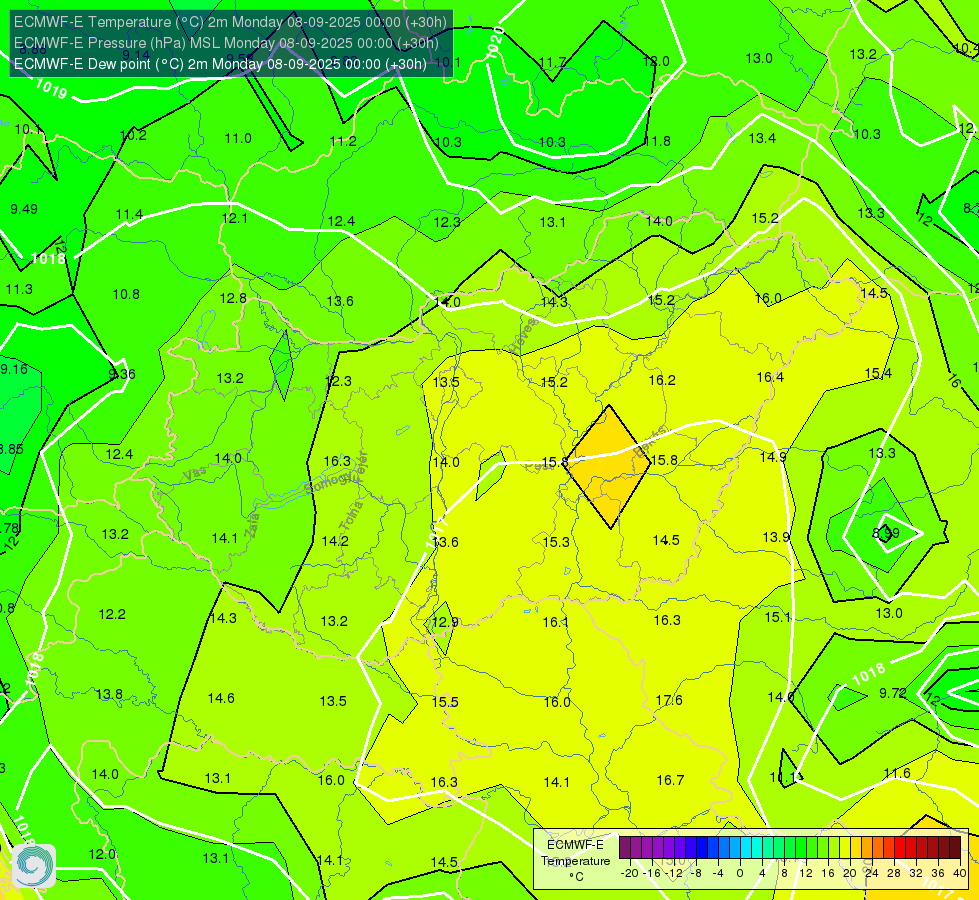Click the 8.99 temperature value
The image size is (979, 900).
886,533
